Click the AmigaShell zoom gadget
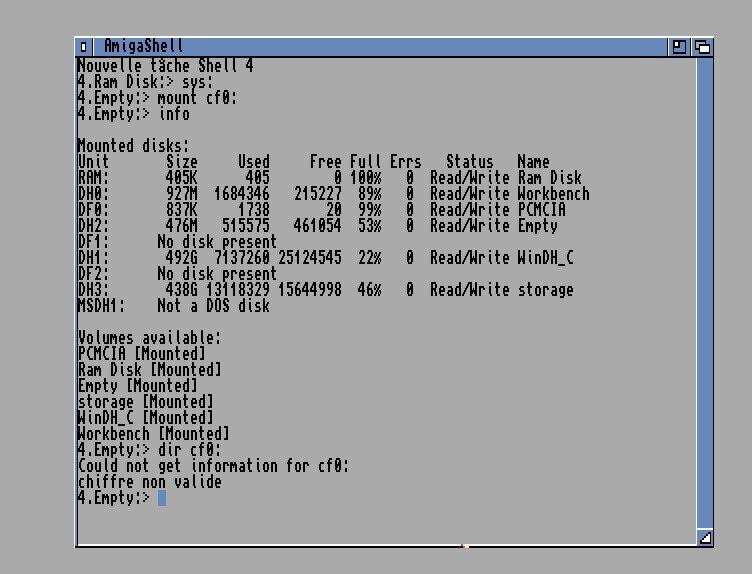Image resolution: width=752 pixels, height=574 pixels. tap(679, 47)
